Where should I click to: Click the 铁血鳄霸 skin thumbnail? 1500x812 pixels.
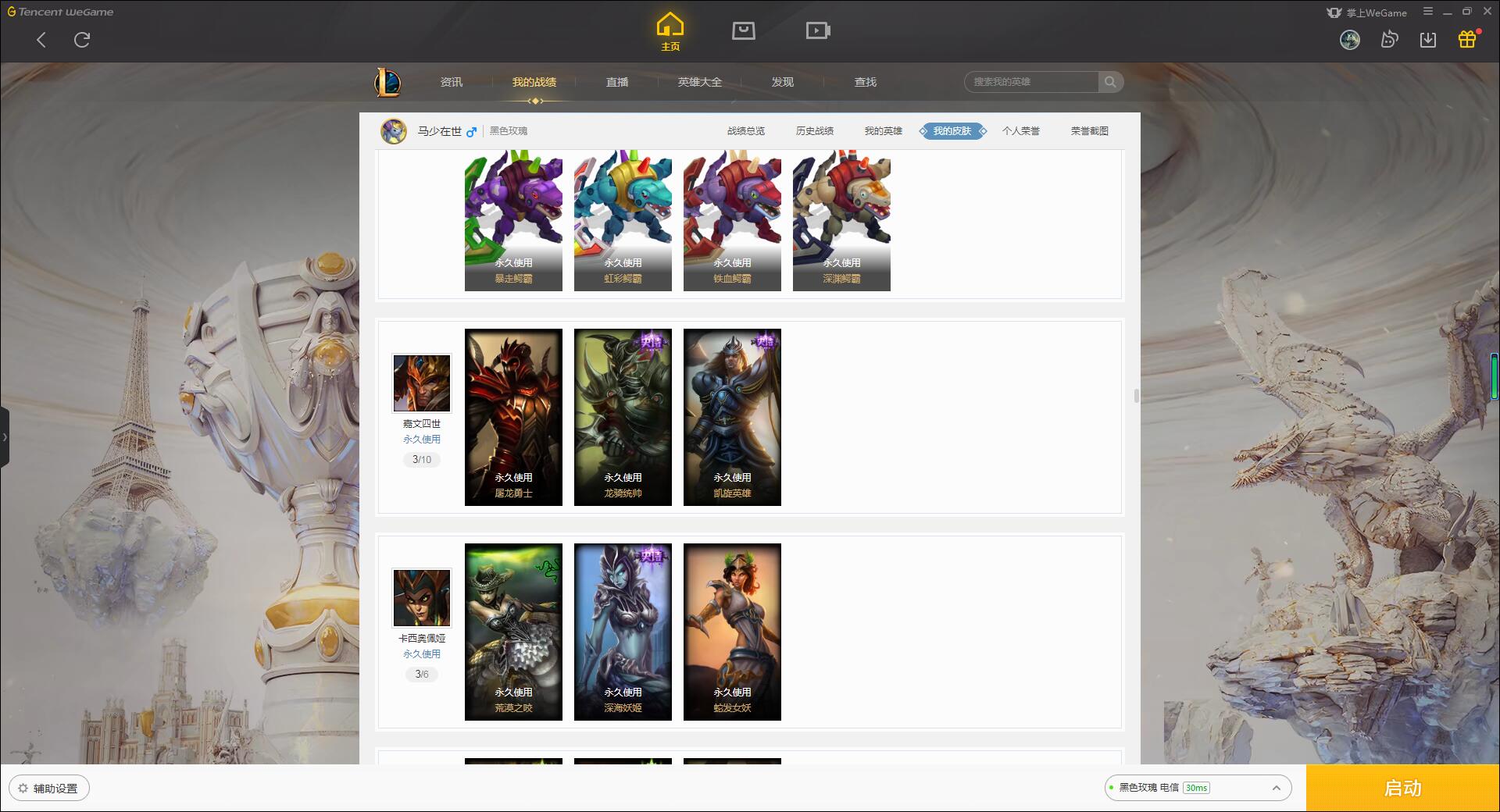pos(732,221)
